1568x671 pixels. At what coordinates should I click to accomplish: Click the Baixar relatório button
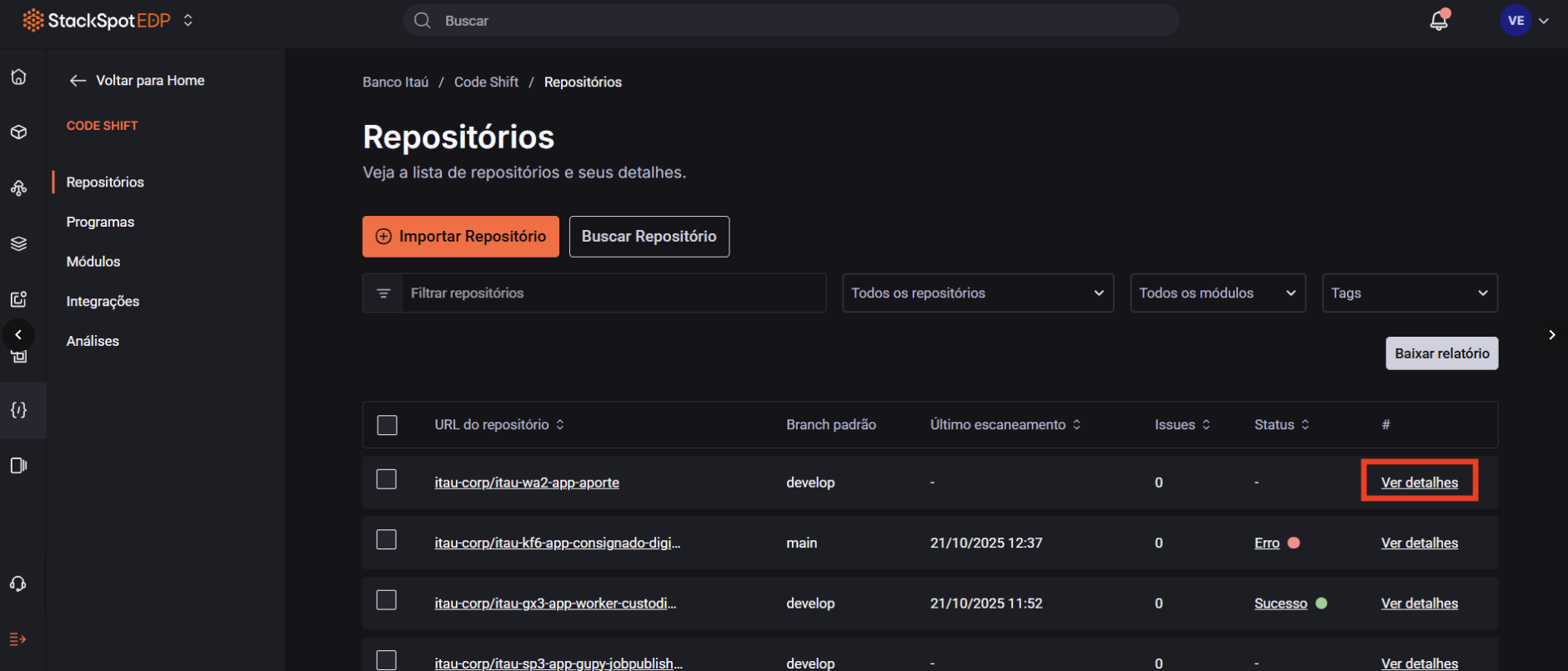(x=1441, y=353)
